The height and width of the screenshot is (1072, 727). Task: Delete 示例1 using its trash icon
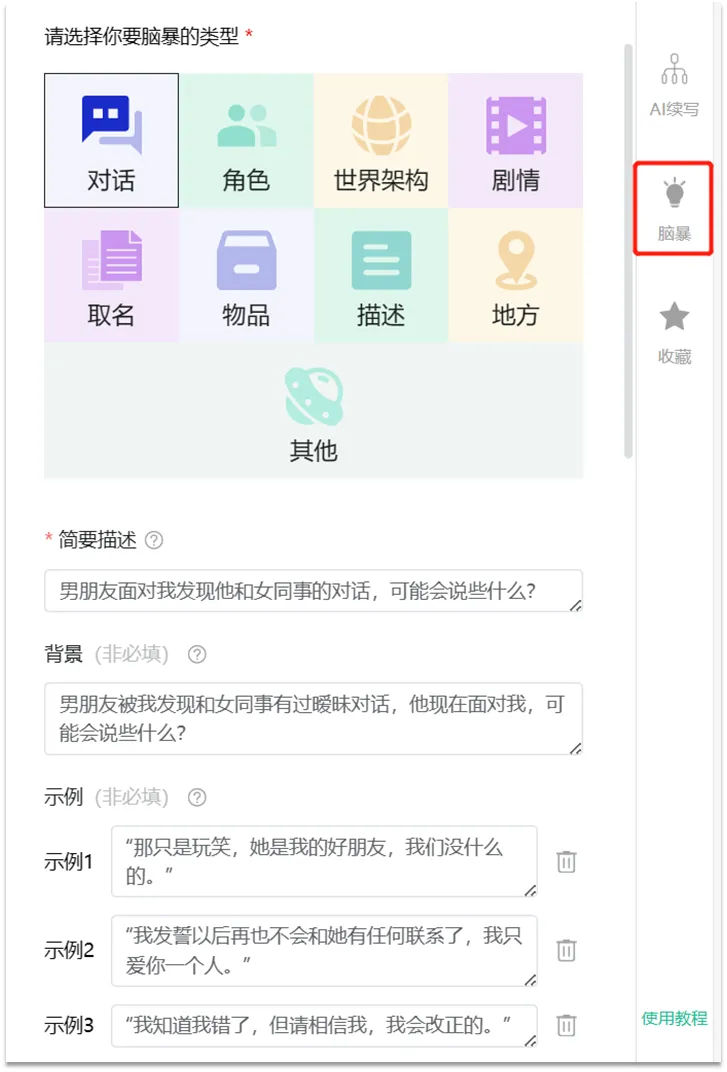click(x=567, y=862)
